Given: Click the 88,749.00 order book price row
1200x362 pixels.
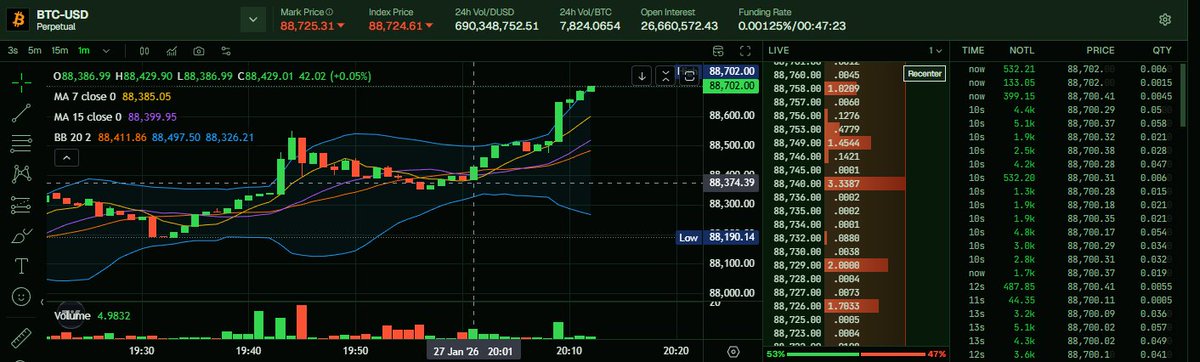Looking at the screenshot, I should point(857,143).
